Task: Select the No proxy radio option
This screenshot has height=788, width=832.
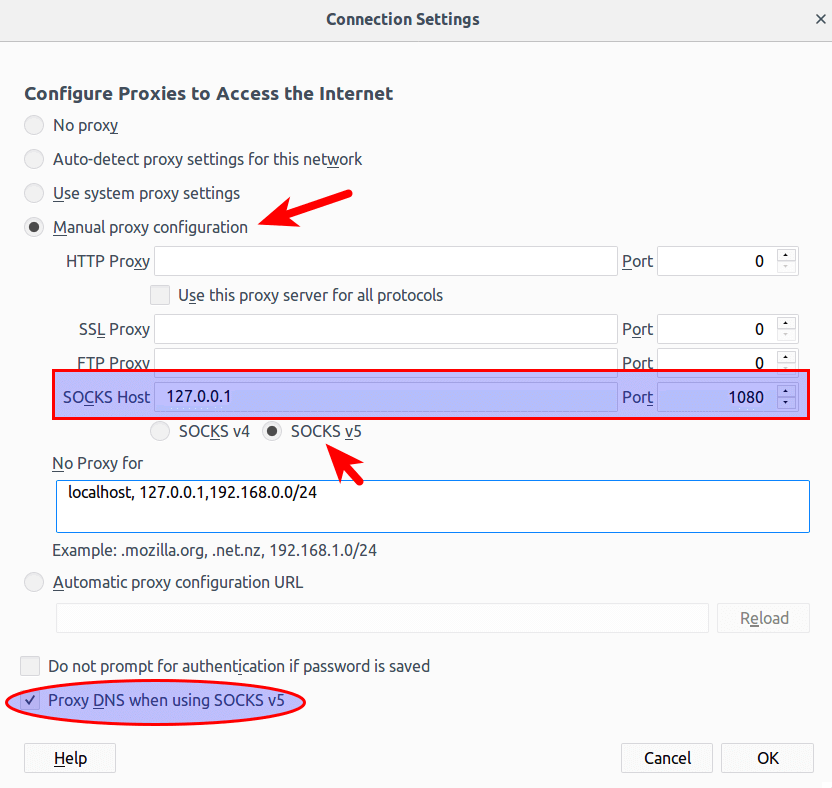Action: tap(35, 126)
